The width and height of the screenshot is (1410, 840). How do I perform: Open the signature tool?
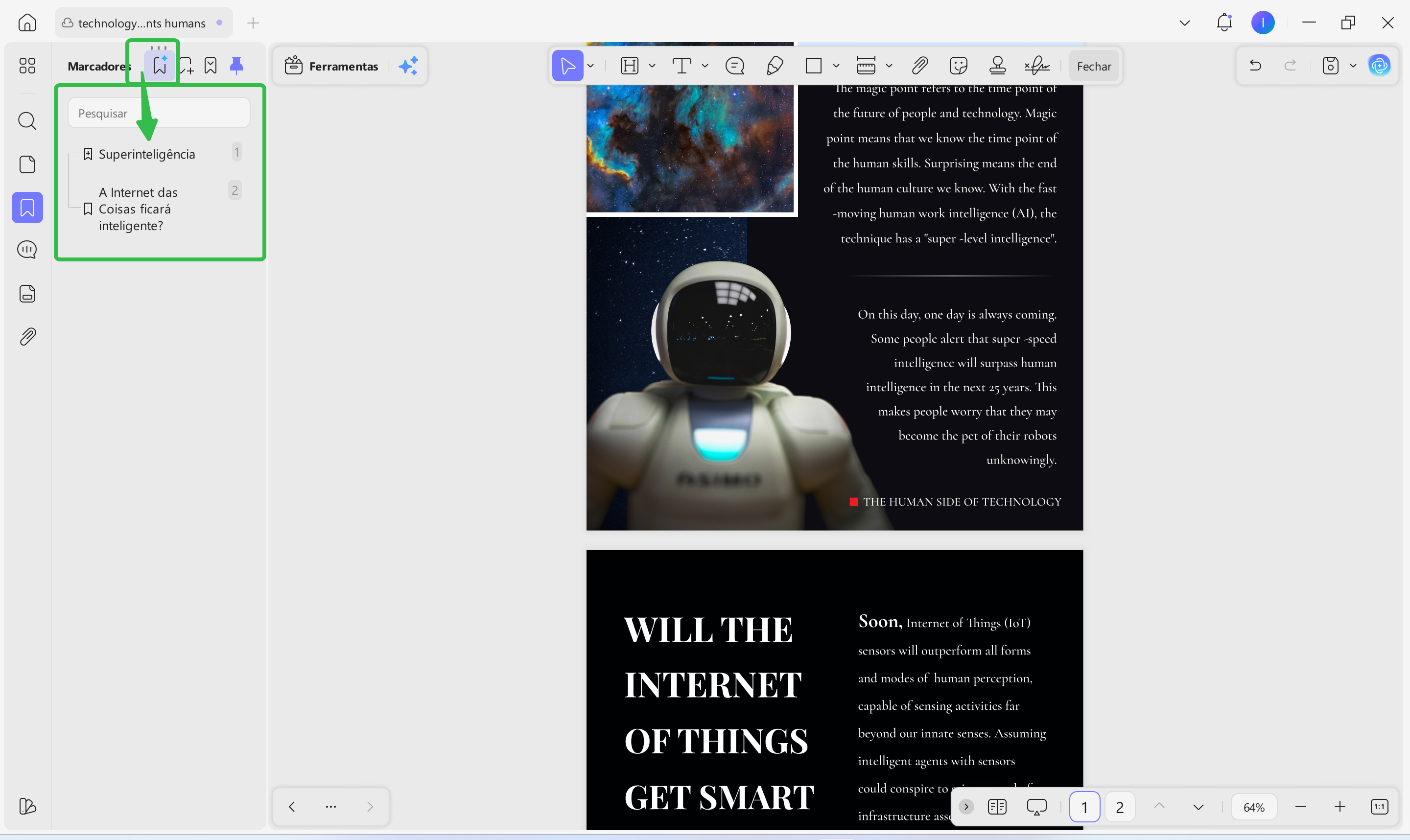pos(1036,66)
